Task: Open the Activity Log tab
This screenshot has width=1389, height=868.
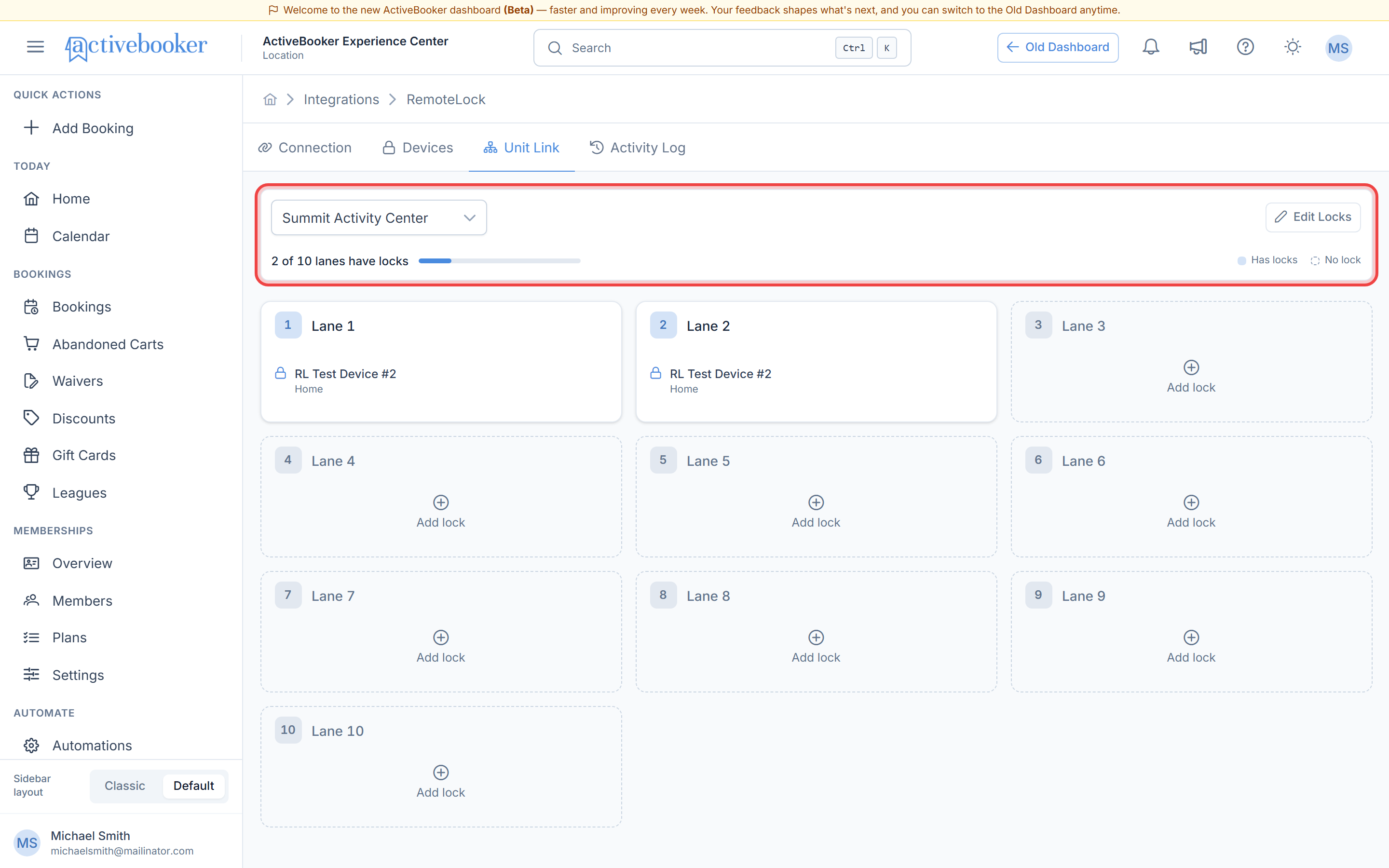Action: coord(638,148)
